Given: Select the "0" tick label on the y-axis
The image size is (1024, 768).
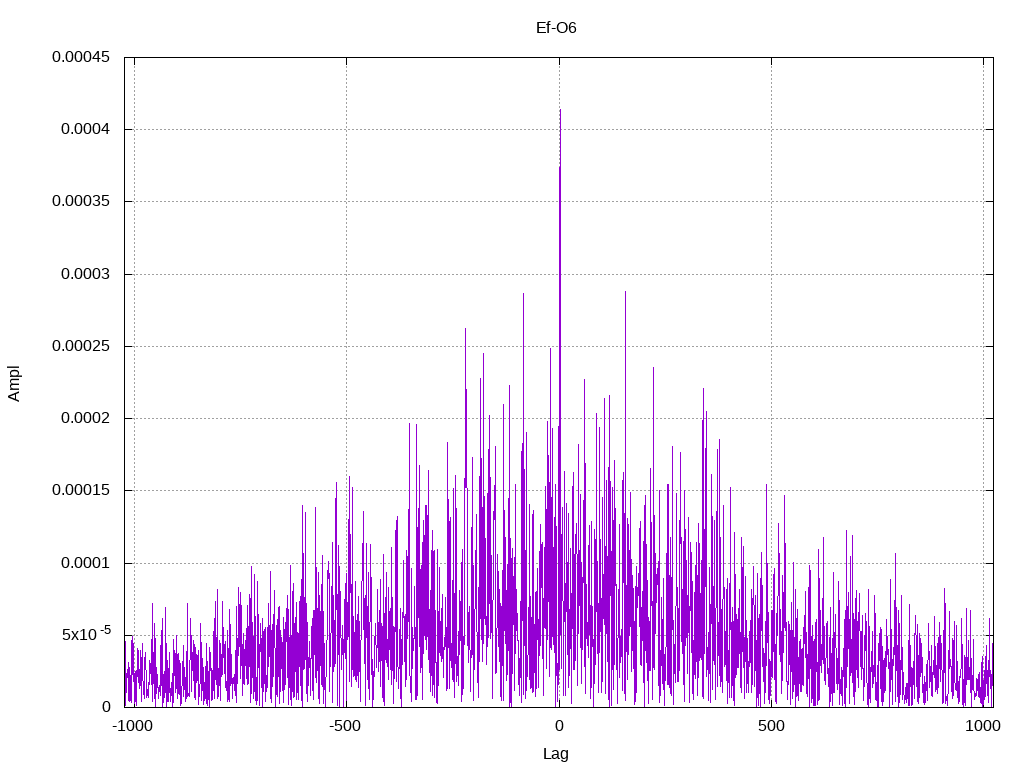Looking at the screenshot, I should 106,707.
